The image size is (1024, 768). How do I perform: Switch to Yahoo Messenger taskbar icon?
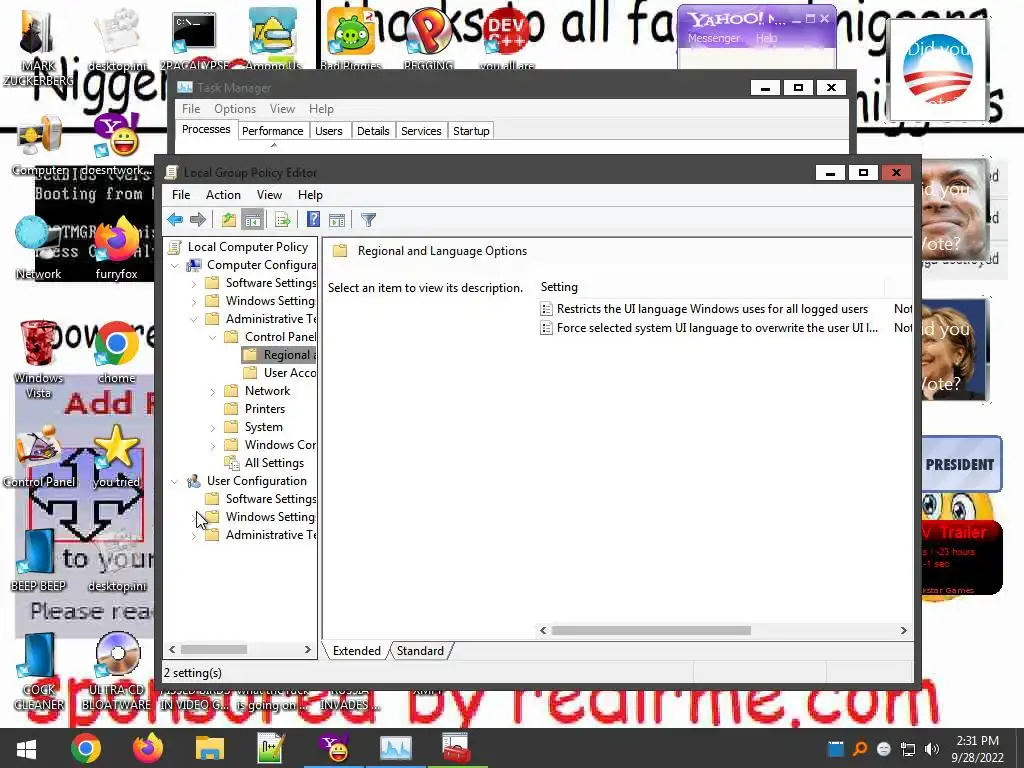click(x=334, y=748)
